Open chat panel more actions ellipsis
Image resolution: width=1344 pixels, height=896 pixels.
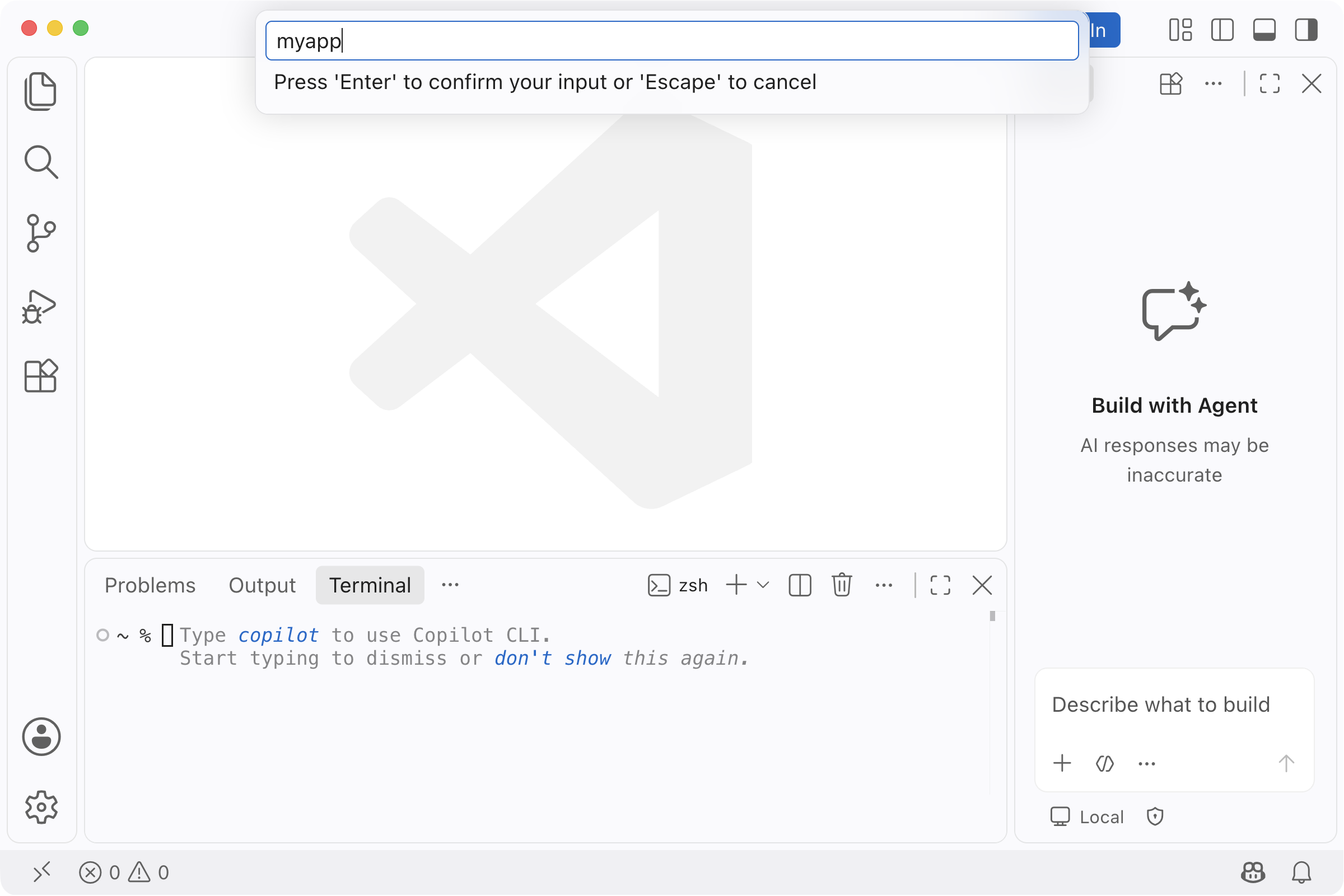point(1213,84)
